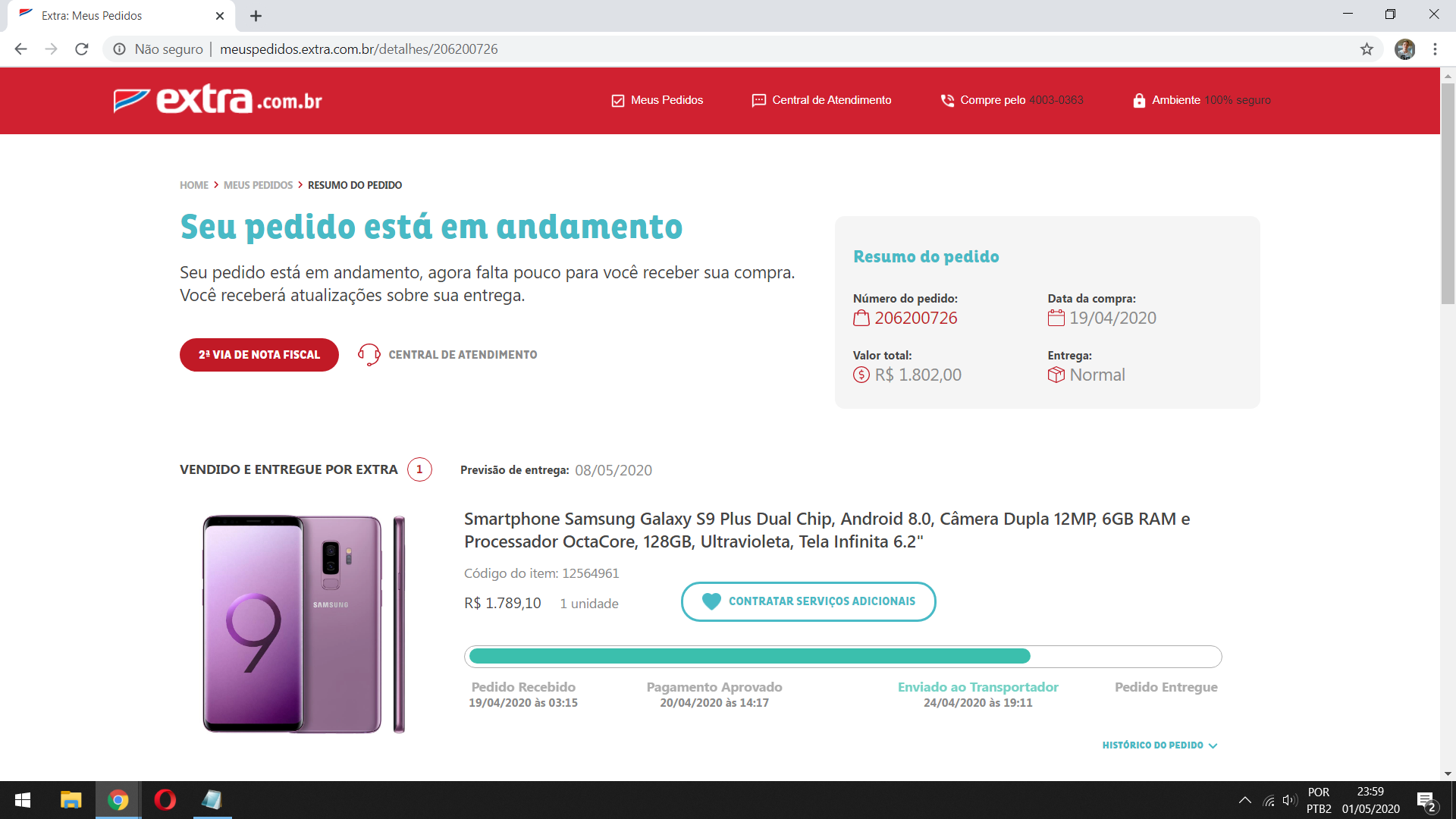Image resolution: width=1456 pixels, height=819 pixels.
Task: Click order number 206200726
Action: [x=916, y=318]
